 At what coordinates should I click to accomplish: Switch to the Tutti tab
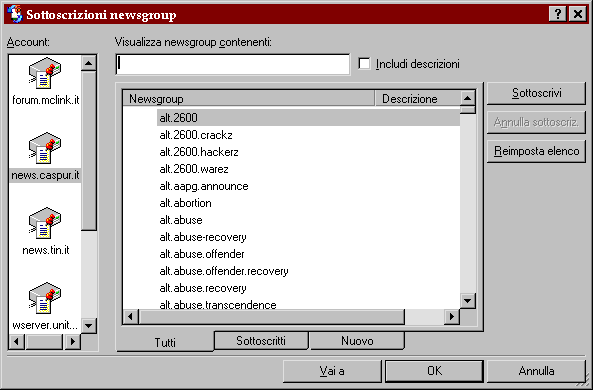[x=165, y=342]
